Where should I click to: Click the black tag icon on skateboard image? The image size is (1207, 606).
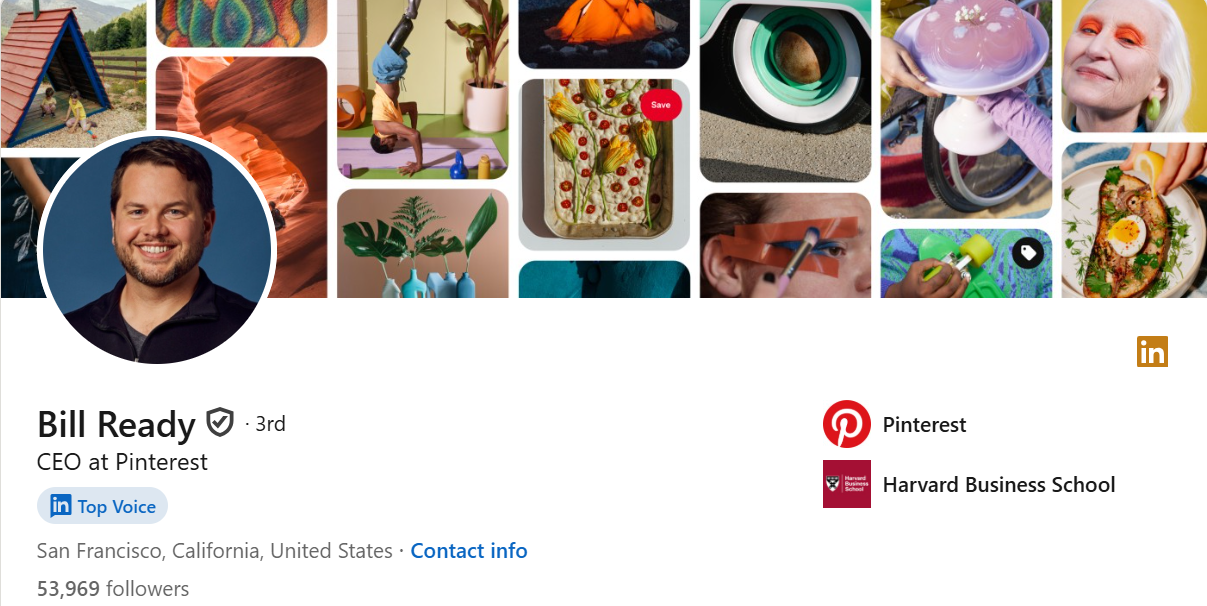[1028, 253]
